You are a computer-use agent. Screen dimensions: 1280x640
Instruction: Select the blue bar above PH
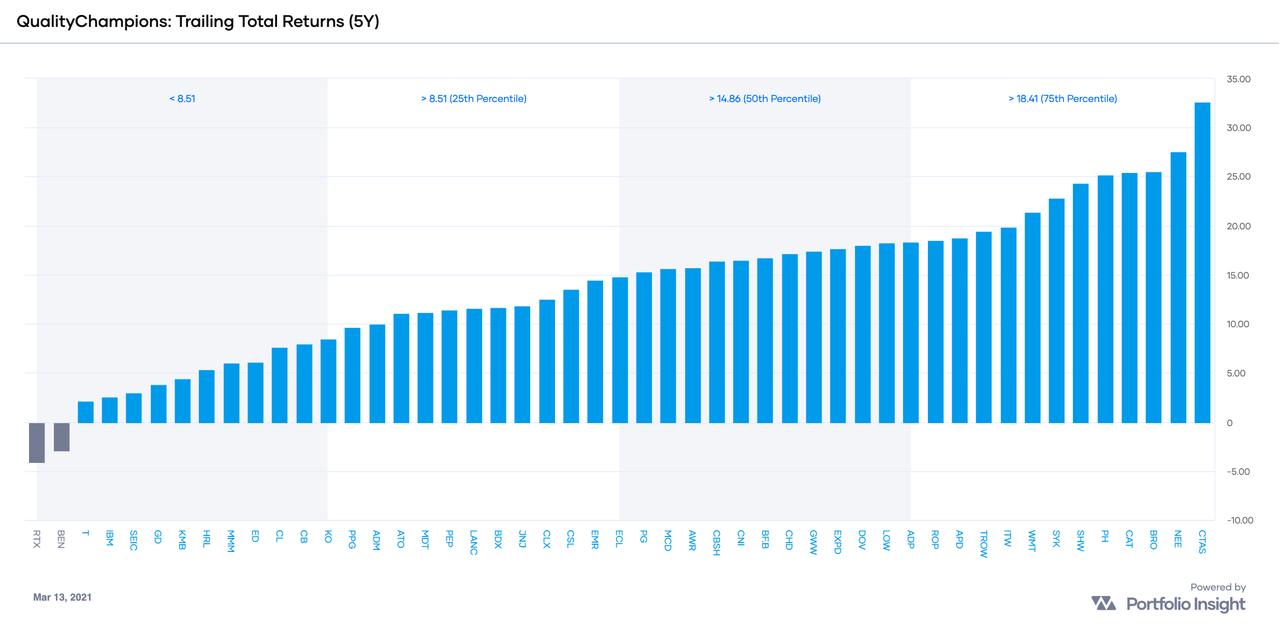1106,300
